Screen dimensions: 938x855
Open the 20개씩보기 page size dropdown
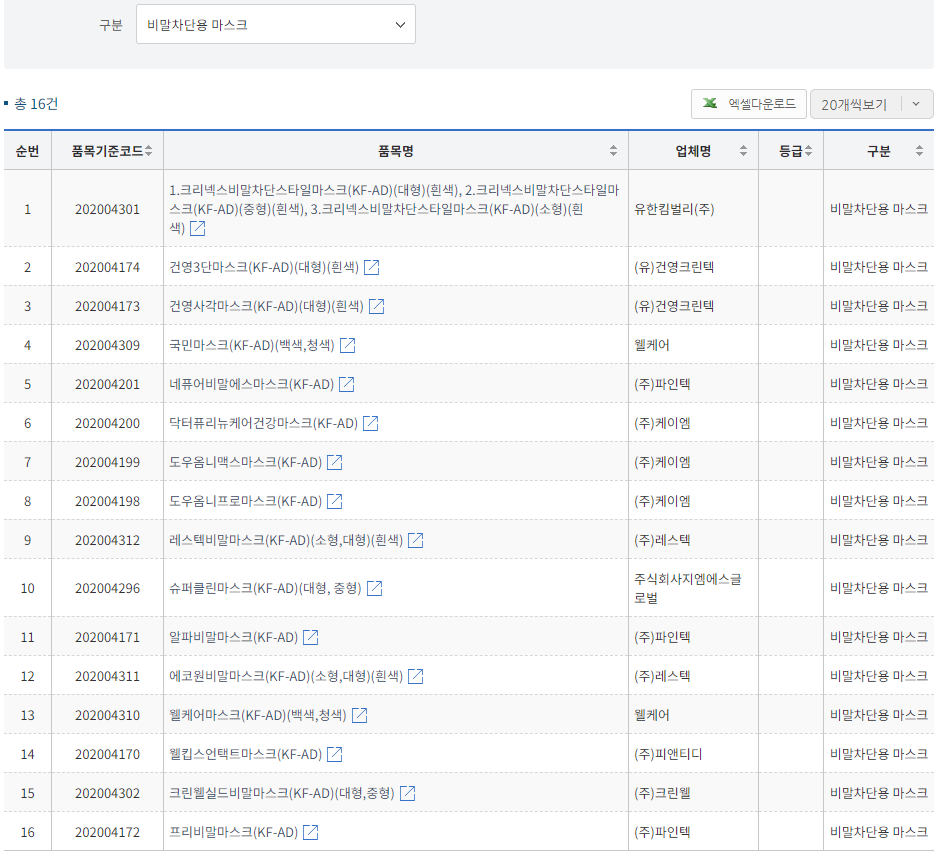point(872,104)
